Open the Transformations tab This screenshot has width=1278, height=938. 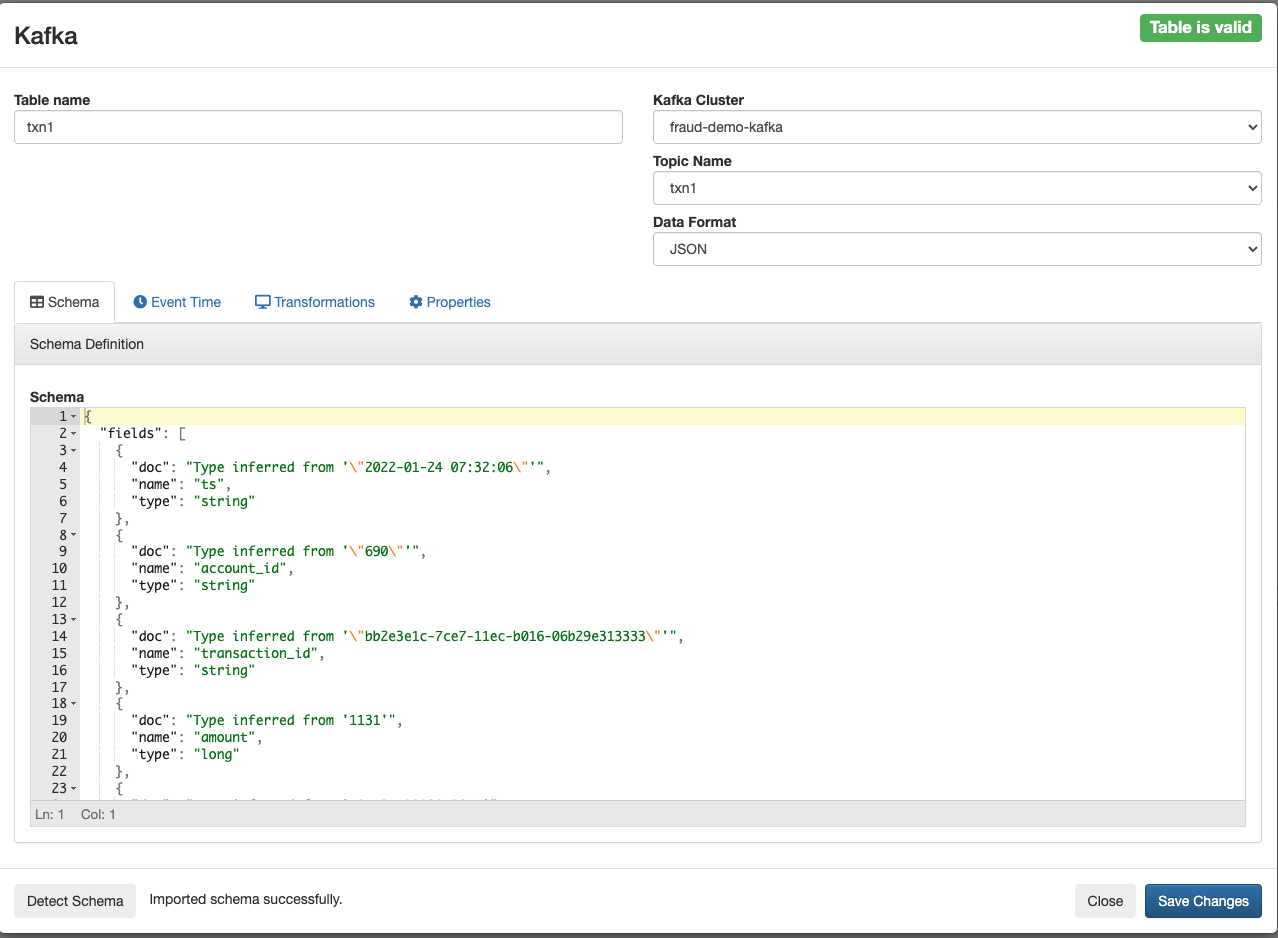point(315,302)
